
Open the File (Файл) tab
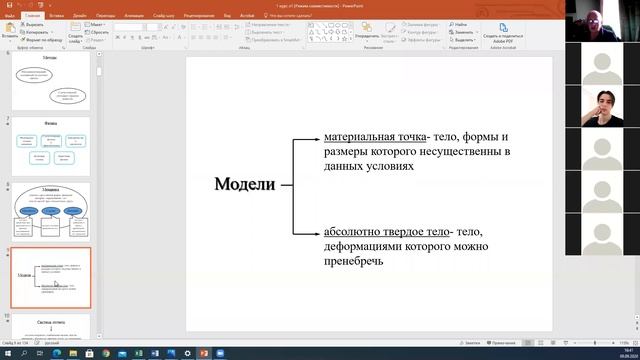[10, 16]
